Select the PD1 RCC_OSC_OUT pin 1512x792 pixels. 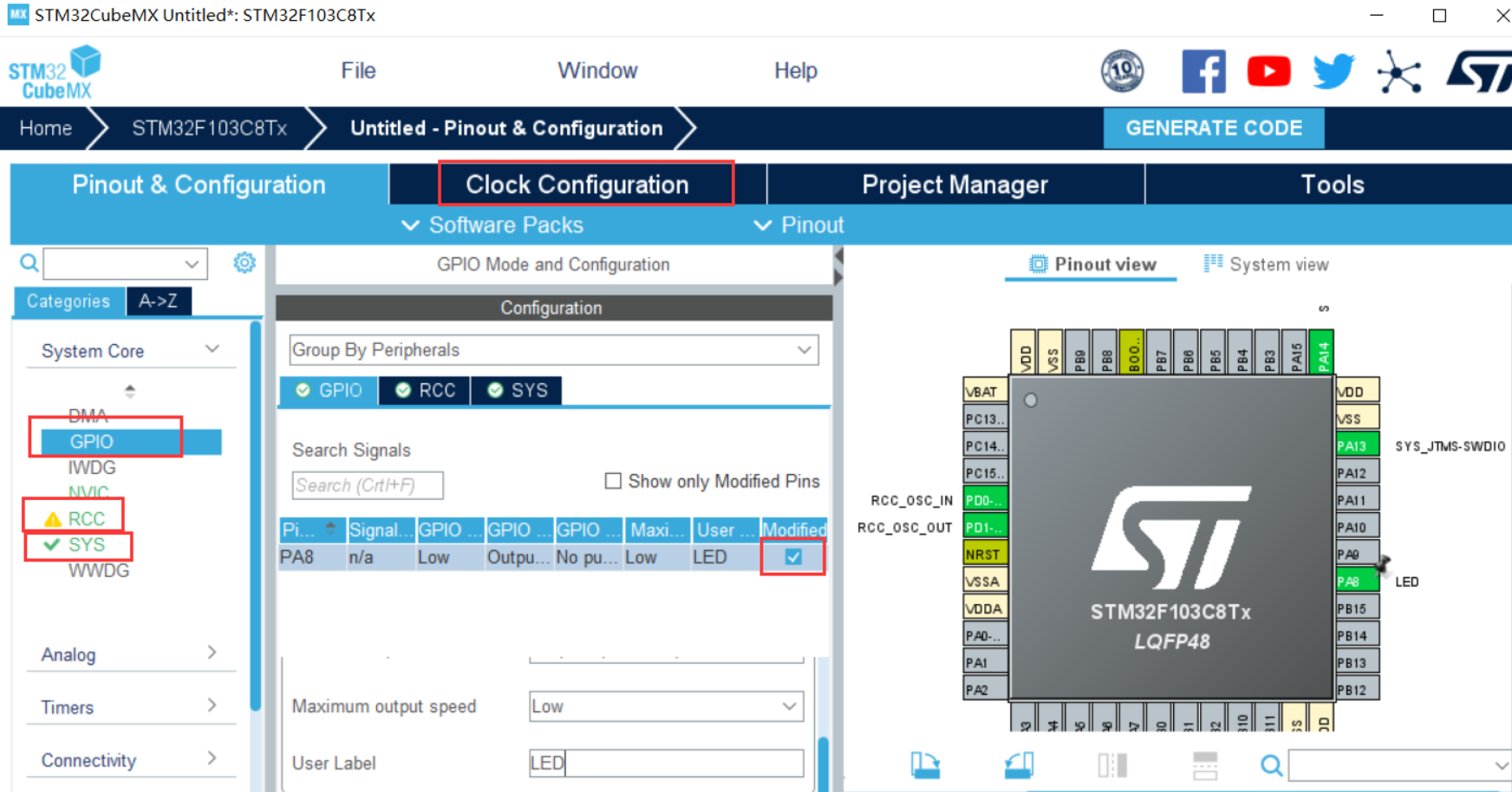tap(985, 527)
